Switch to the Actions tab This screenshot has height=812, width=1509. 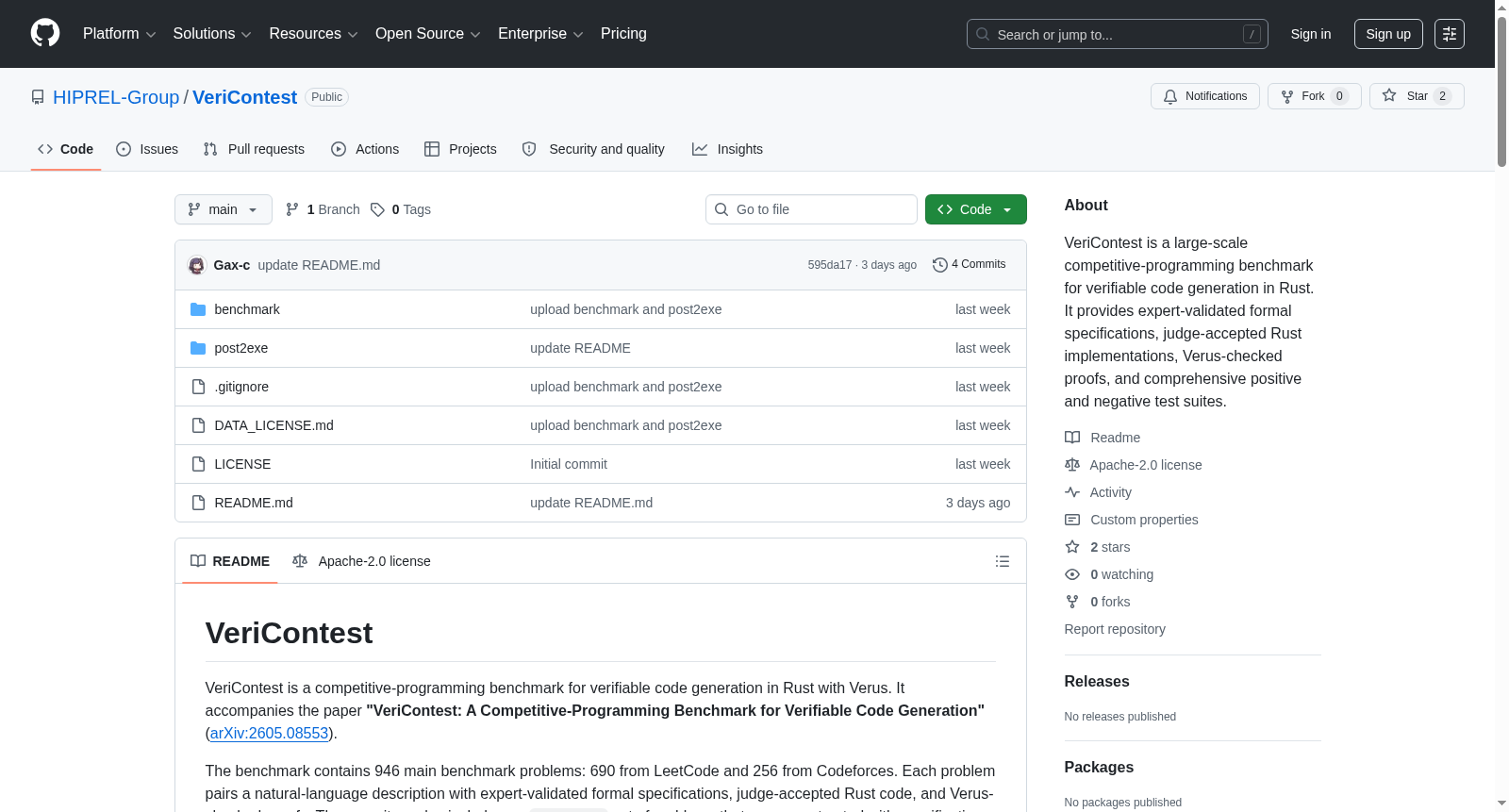tap(365, 149)
